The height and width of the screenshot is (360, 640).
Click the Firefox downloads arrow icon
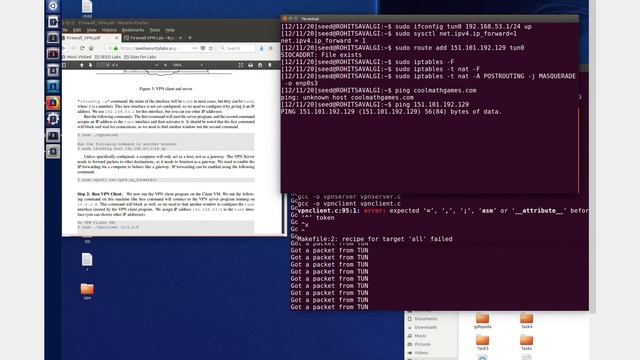262,48
